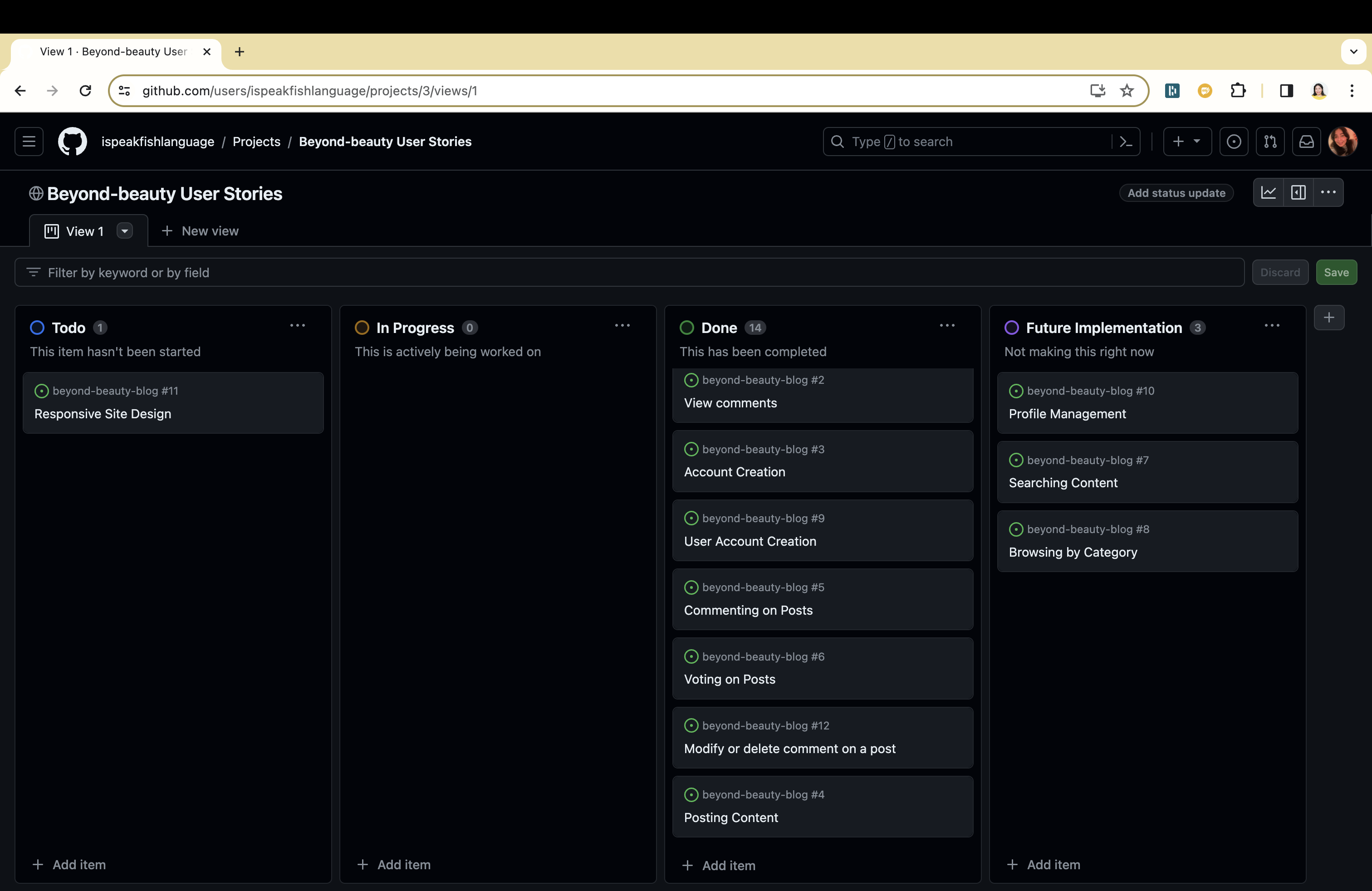1372x891 pixels.
Task: Open the project details side panel icon
Action: [x=1298, y=192]
